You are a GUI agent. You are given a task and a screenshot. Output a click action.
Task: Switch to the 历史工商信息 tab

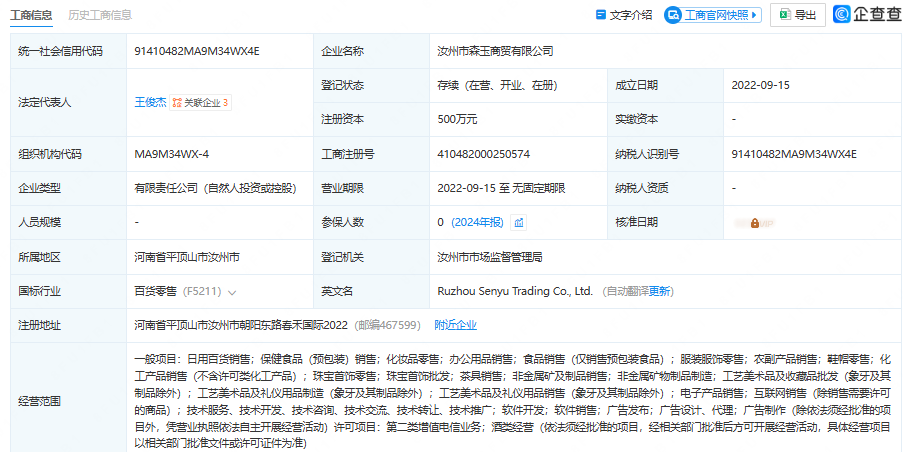click(100, 15)
